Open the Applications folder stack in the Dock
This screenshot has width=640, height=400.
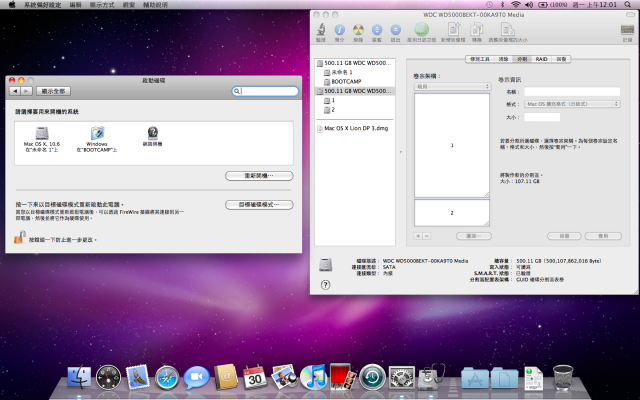click(x=475, y=378)
